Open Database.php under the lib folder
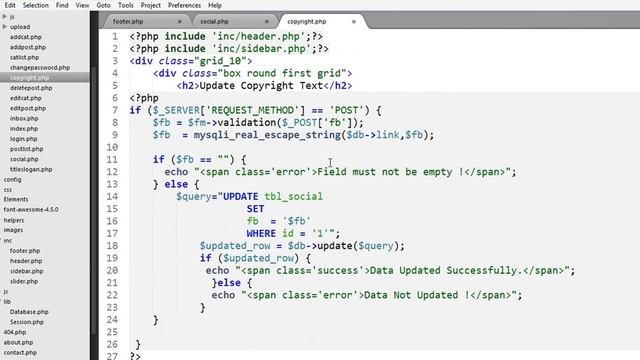The image size is (640, 360). click(29, 312)
